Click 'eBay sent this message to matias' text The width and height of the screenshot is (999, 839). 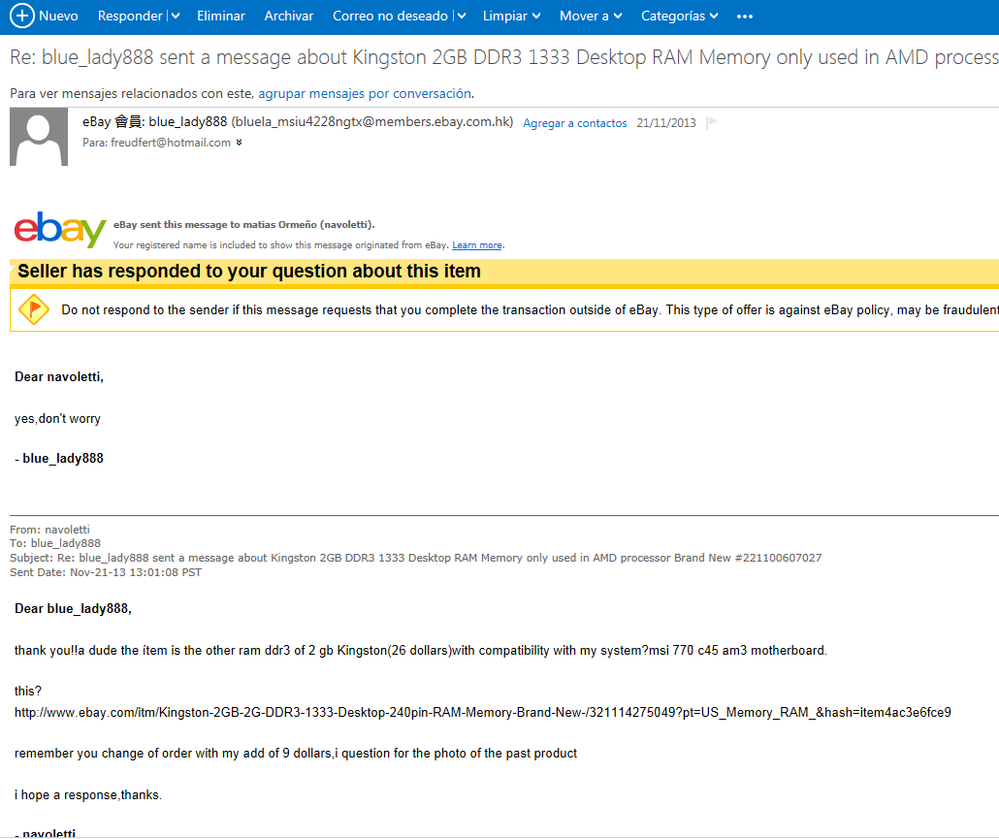click(244, 225)
